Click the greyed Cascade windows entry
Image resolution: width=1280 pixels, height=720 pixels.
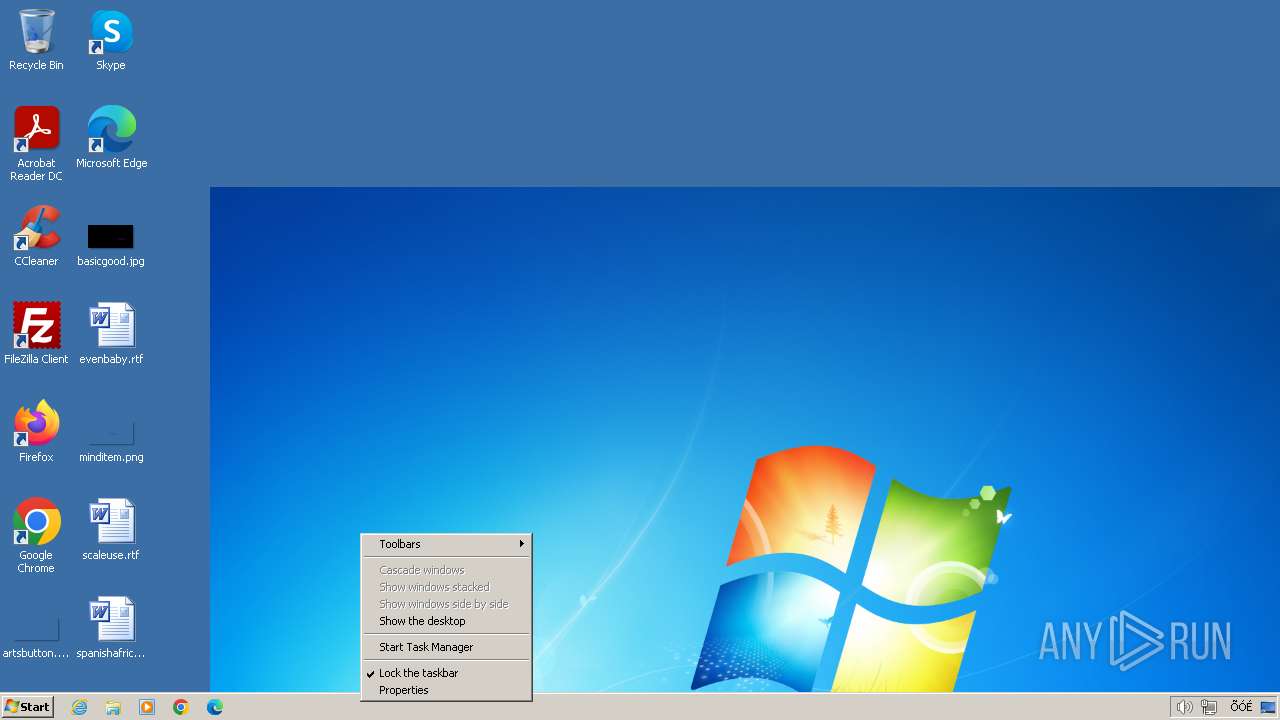coord(446,570)
